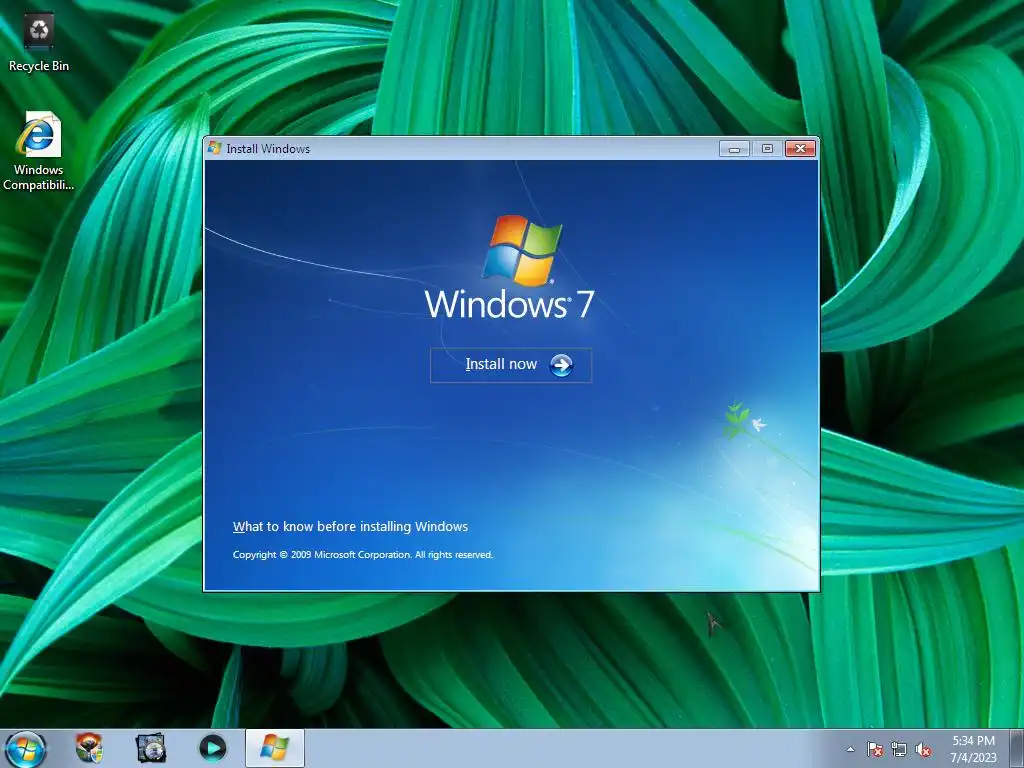
Task: Open the Recycle Bin desktop icon
Action: (x=39, y=43)
